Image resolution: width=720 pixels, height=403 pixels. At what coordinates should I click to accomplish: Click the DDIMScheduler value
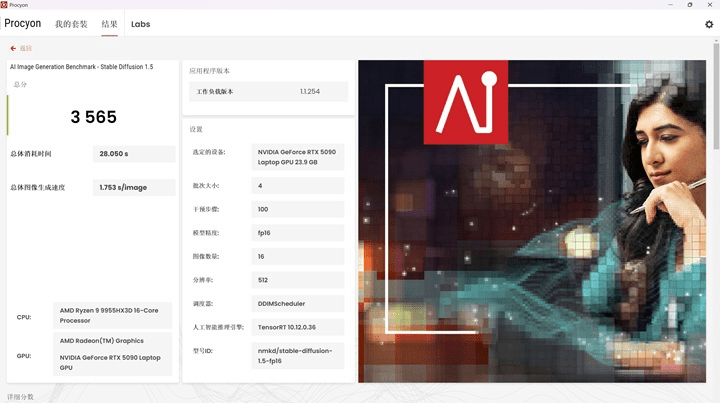pos(298,303)
